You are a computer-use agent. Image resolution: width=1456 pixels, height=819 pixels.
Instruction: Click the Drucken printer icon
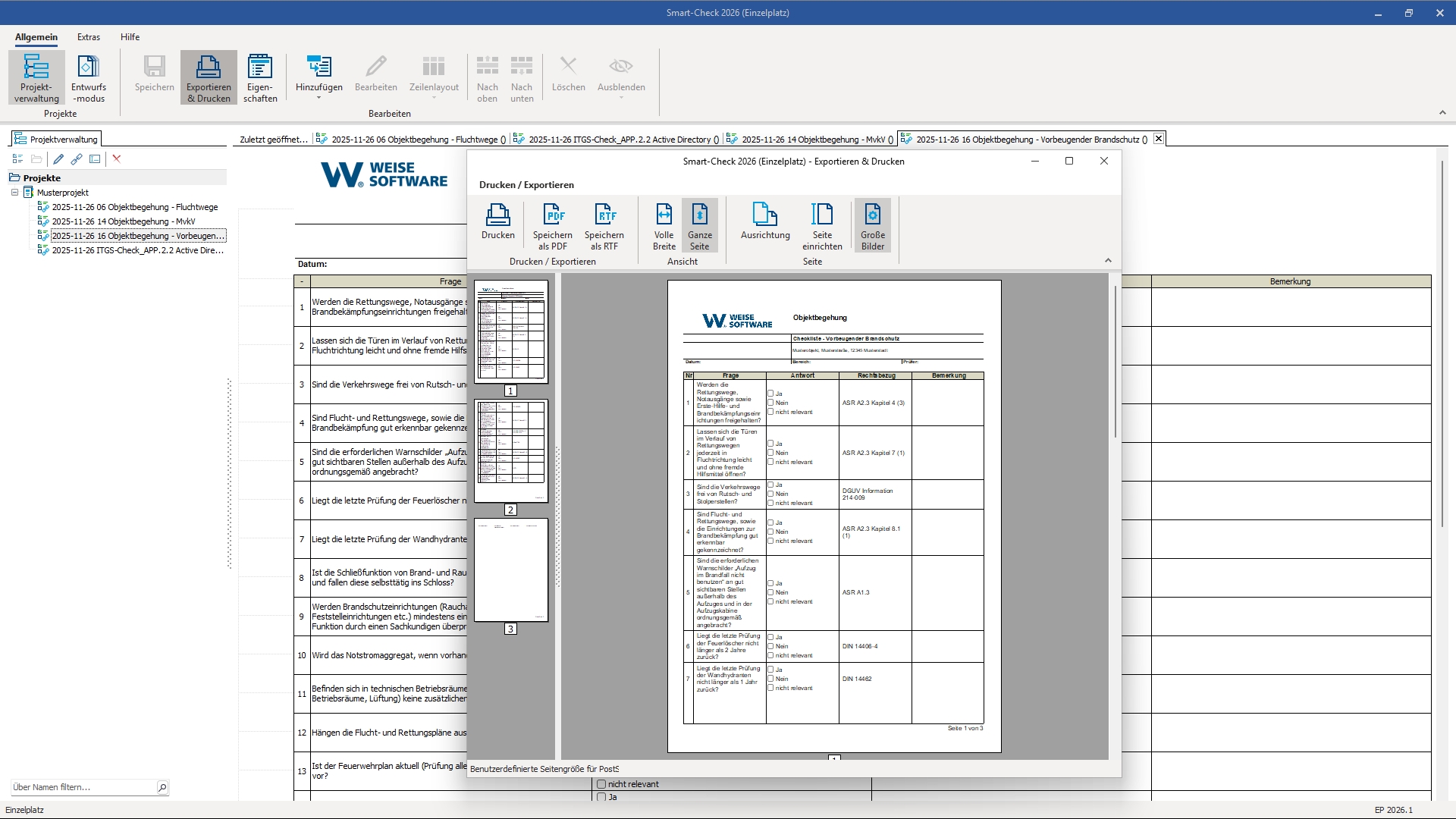[x=497, y=216]
